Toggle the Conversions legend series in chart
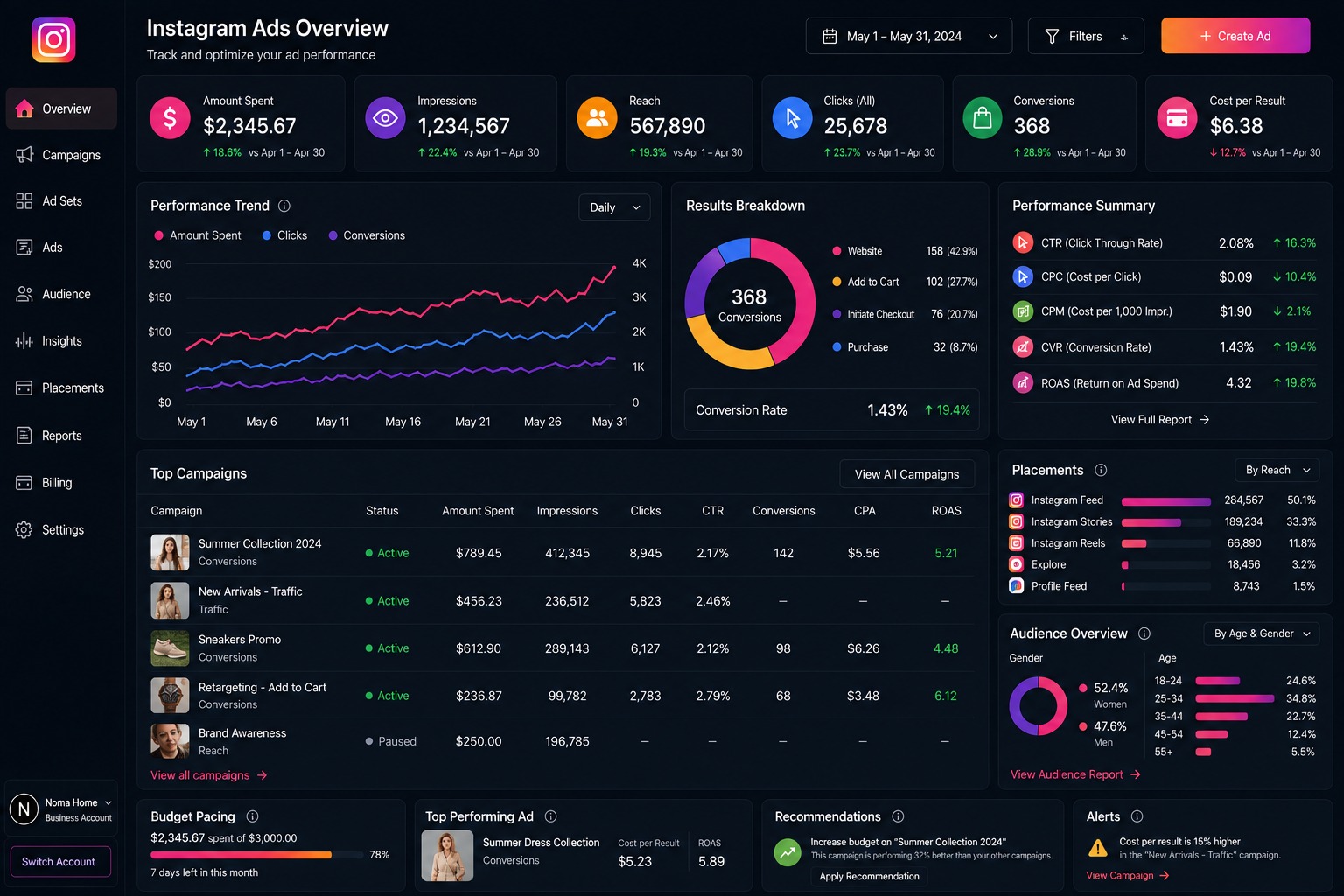Viewport: 1344px width, 896px height. coord(367,235)
